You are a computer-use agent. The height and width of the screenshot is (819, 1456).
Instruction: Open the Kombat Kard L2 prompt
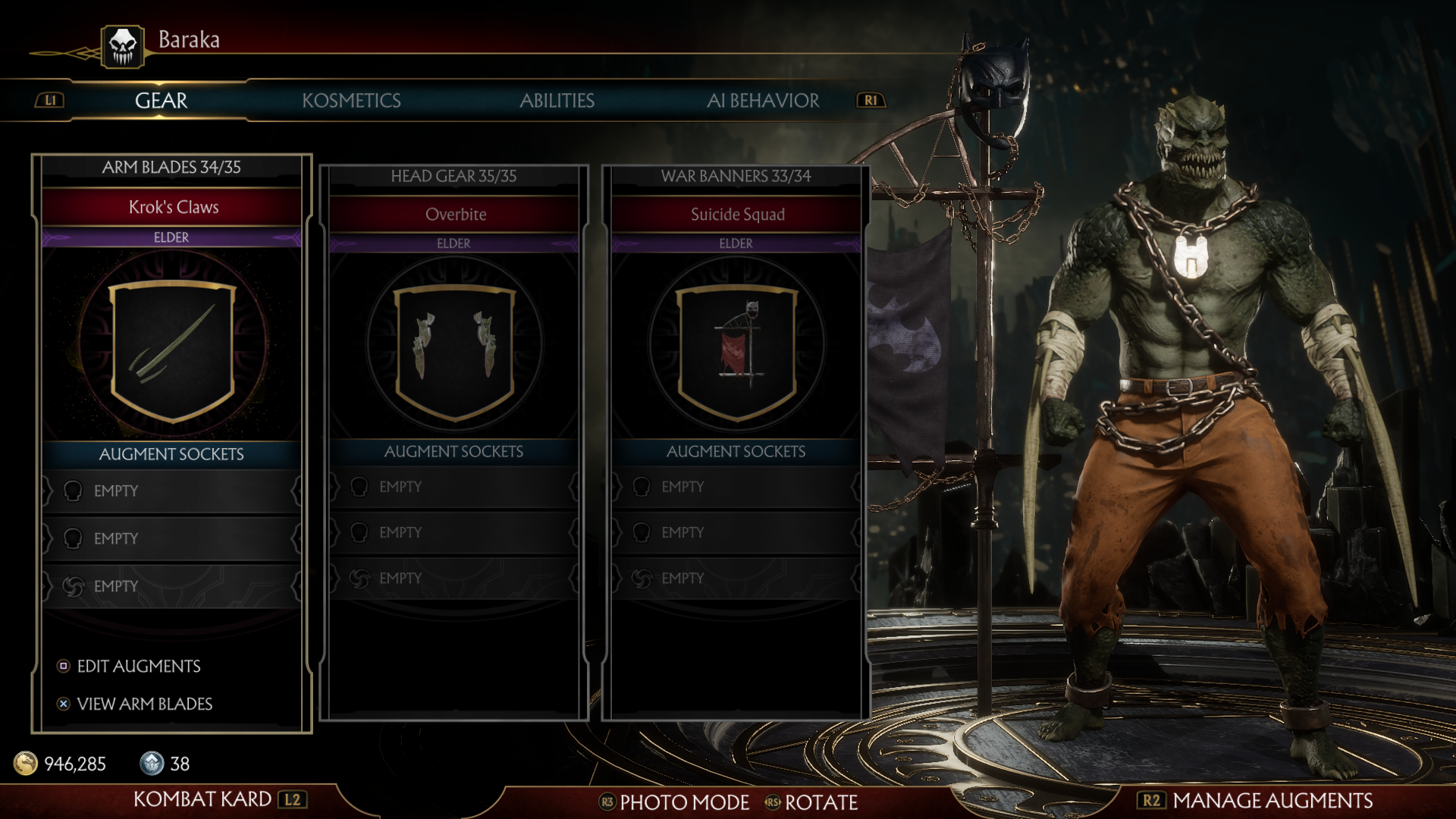click(x=220, y=799)
